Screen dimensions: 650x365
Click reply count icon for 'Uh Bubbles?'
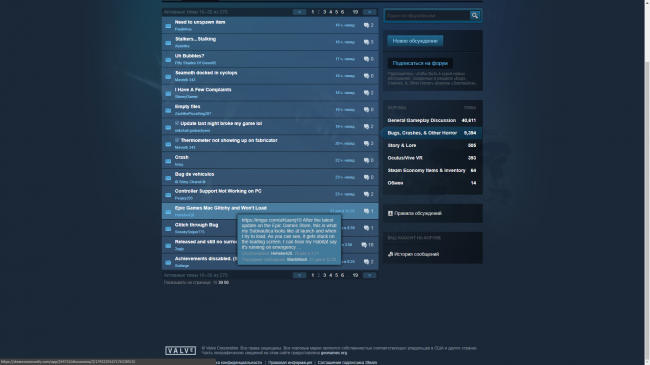[x=366, y=59]
